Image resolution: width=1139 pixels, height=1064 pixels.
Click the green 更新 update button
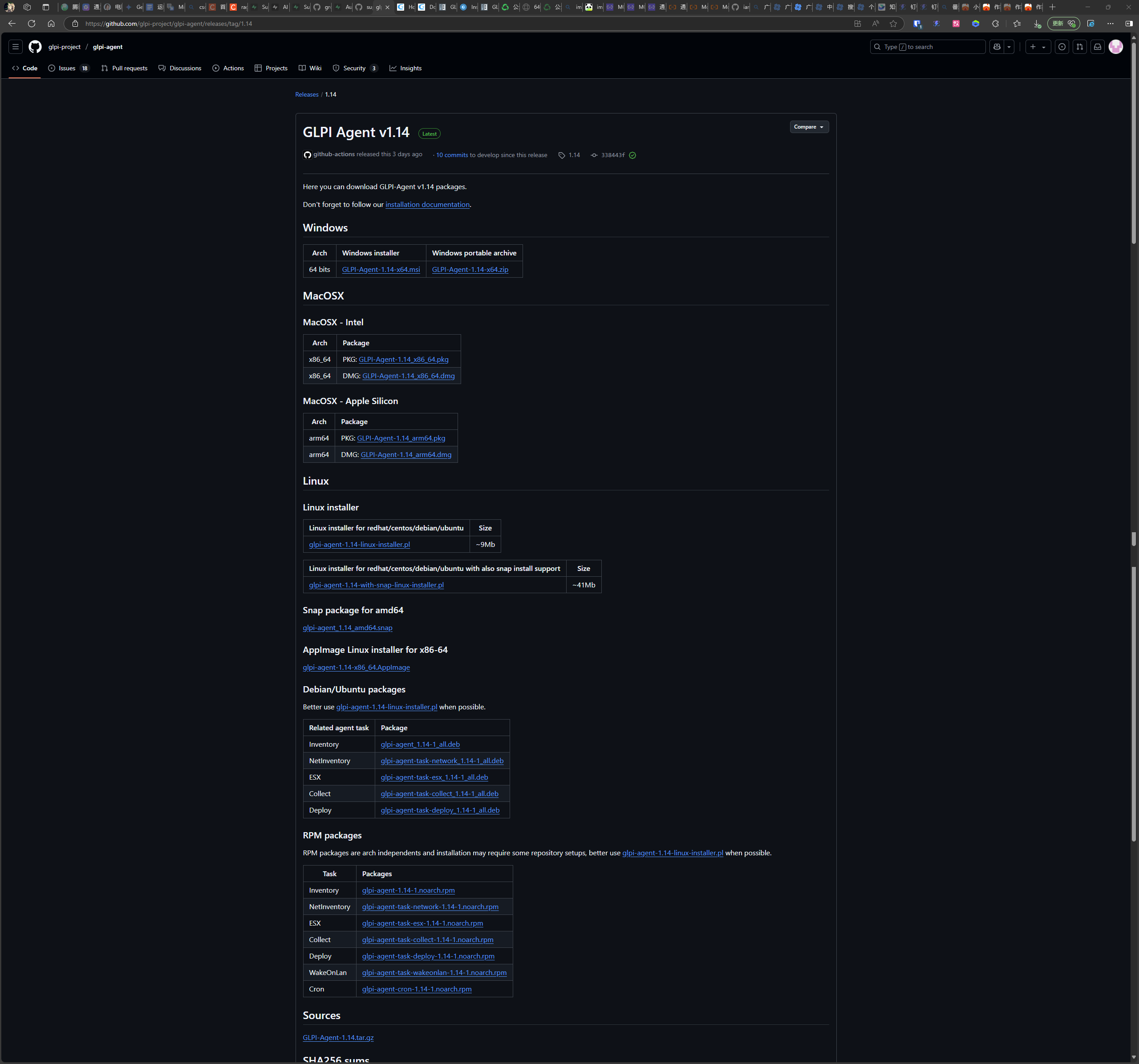[x=1063, y=24]
